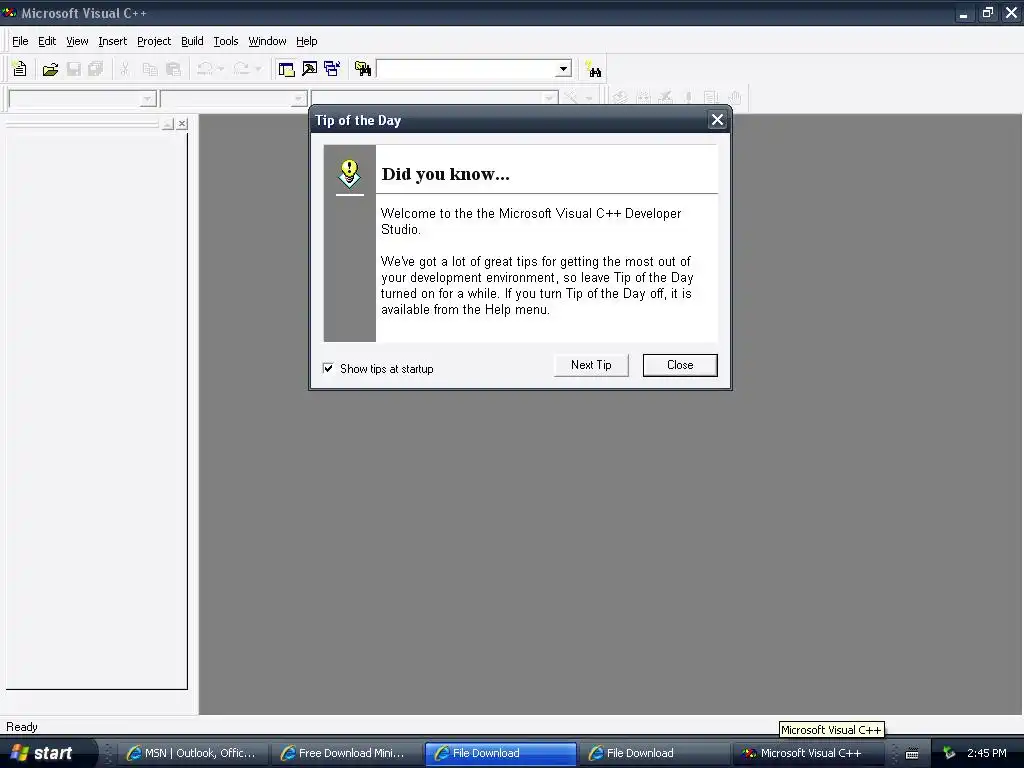
Task: Click the 2:45 PM clock
Action: coord(987,753)
